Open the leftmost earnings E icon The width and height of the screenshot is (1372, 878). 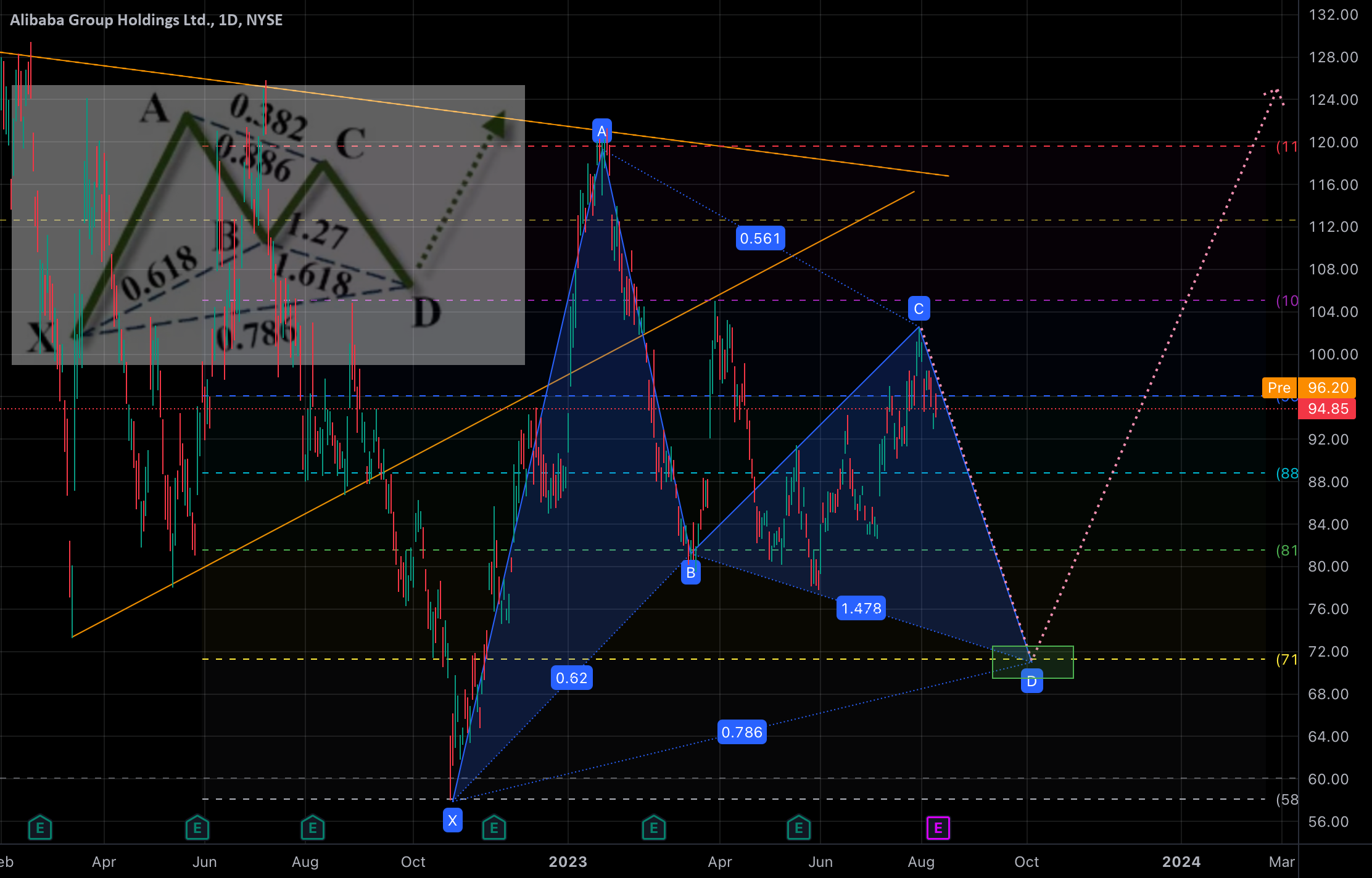click(40, 828)
